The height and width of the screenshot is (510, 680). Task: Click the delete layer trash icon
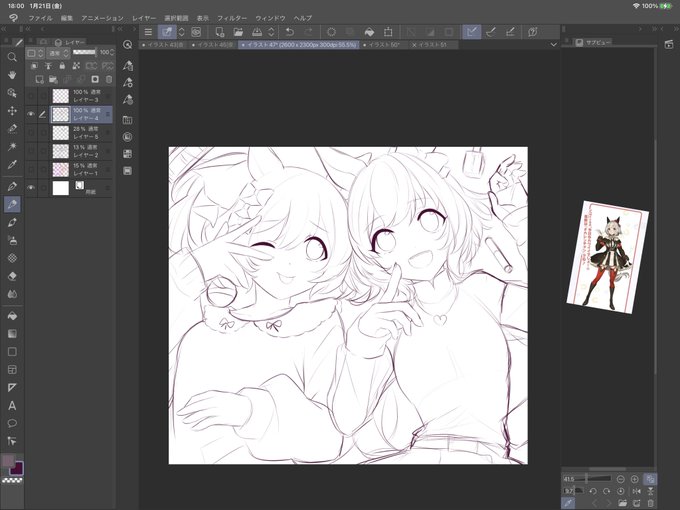pyautogui.click(x=109, y=79)
